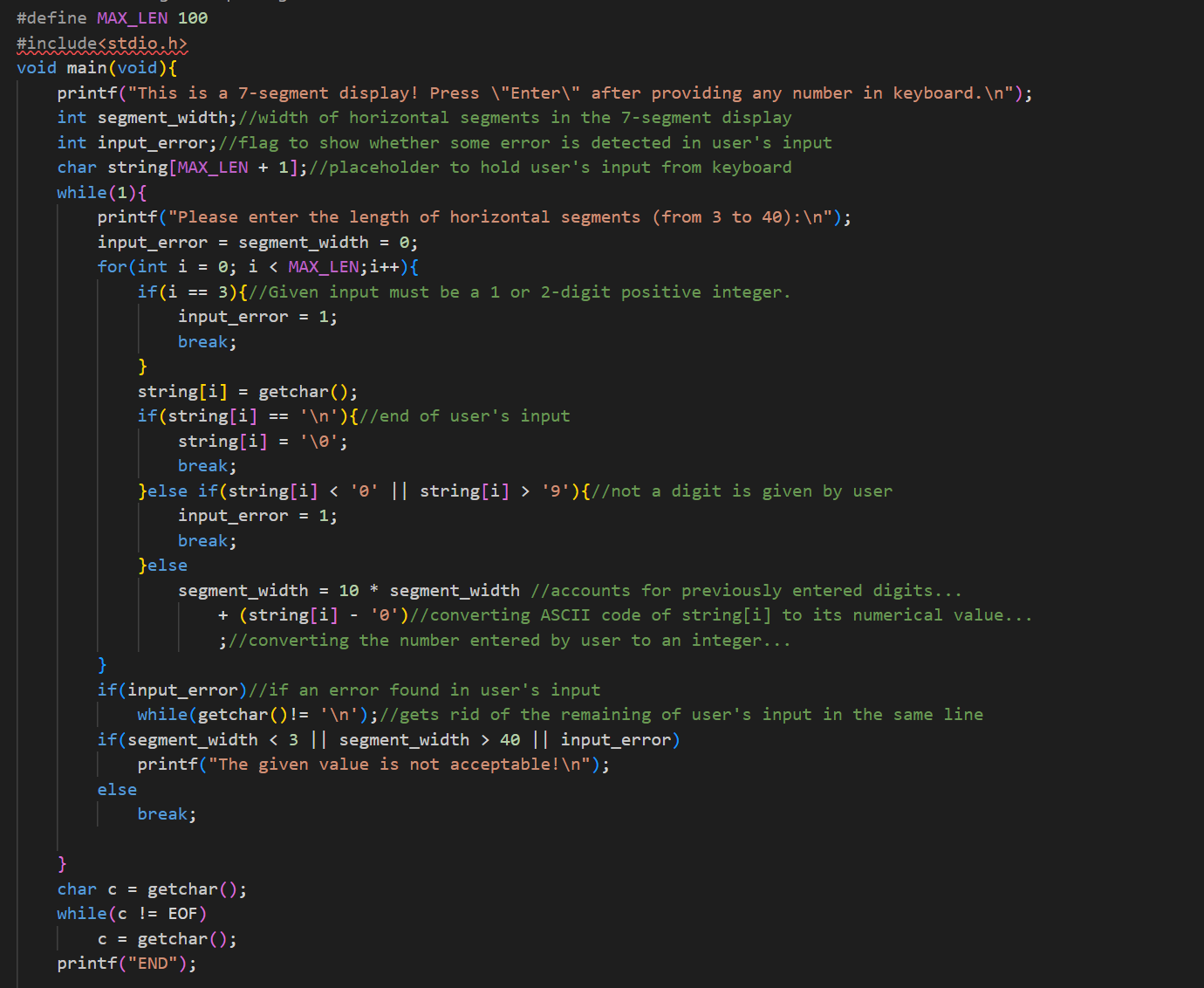Click the else keyword before the final break

117,789
